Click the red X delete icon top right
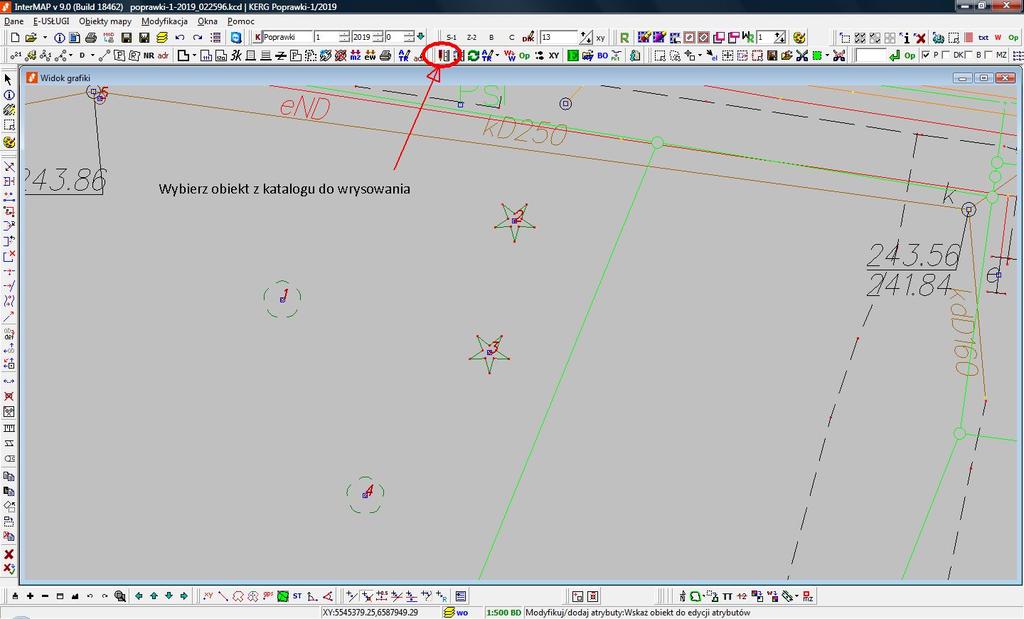Viewport: 1024px width, 619px height. click(x=920, y=38)
